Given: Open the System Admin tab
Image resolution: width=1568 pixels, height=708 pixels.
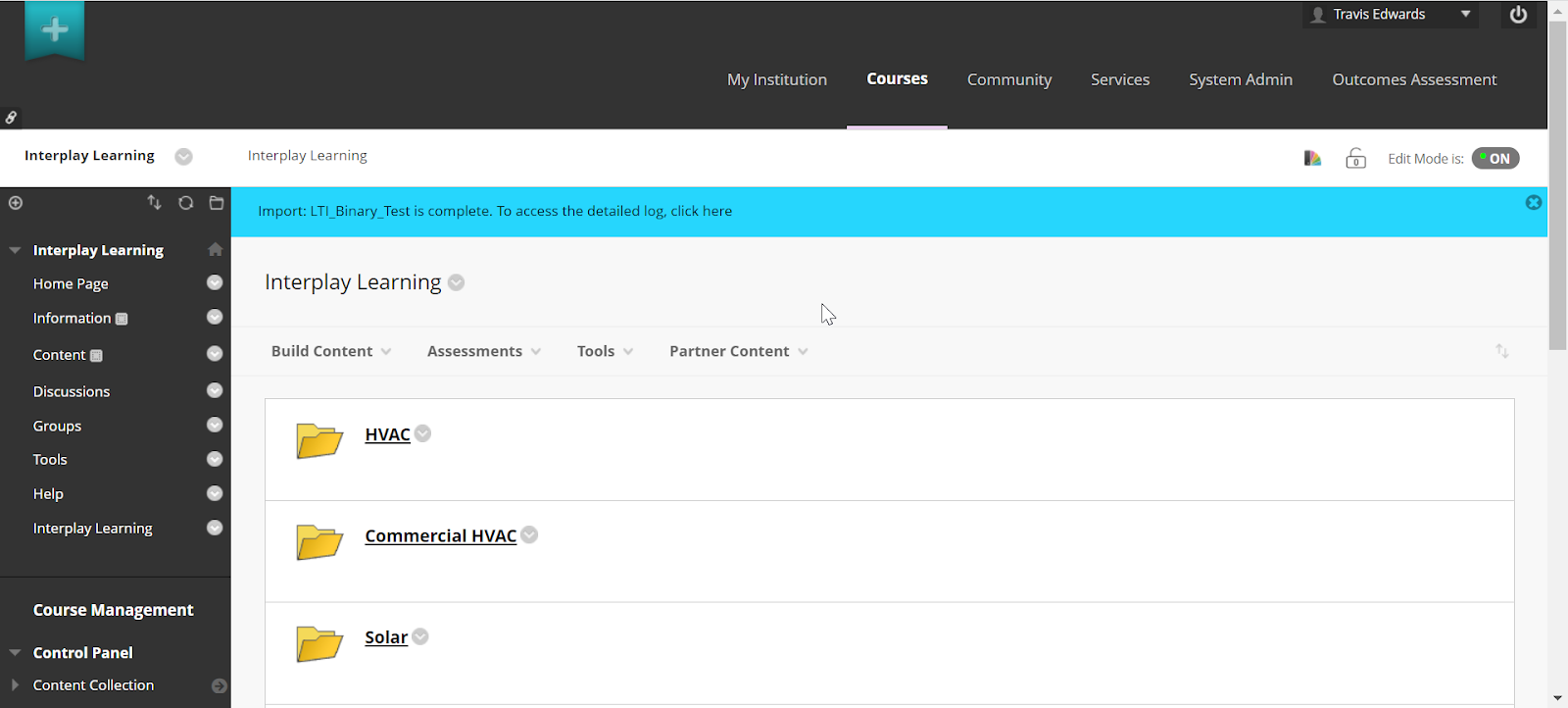Looking at the screenshot, I should pos(1241,79).
